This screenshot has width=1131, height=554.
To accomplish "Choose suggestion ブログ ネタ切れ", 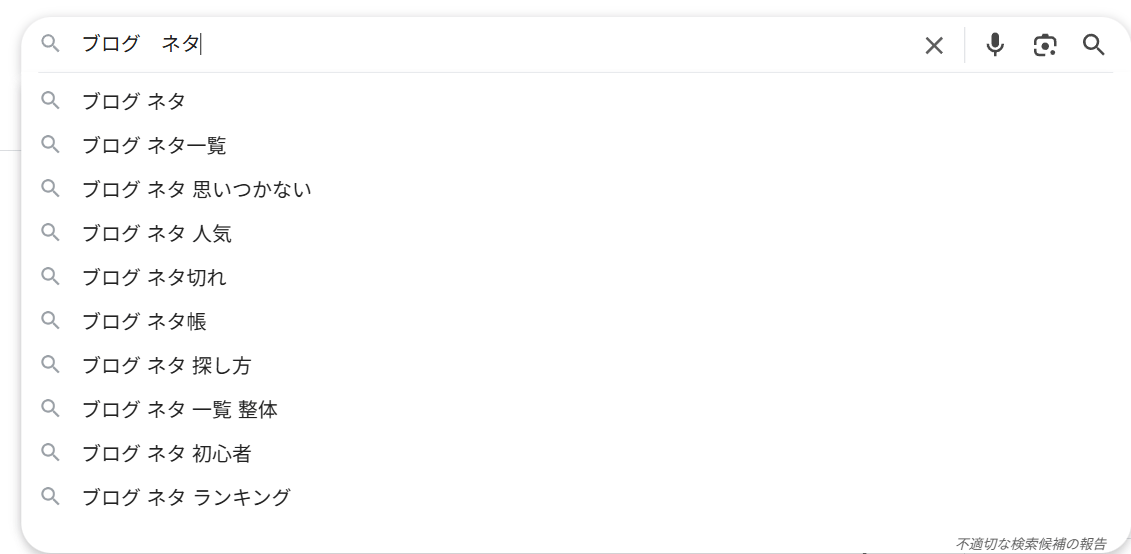I will [567, 277].
